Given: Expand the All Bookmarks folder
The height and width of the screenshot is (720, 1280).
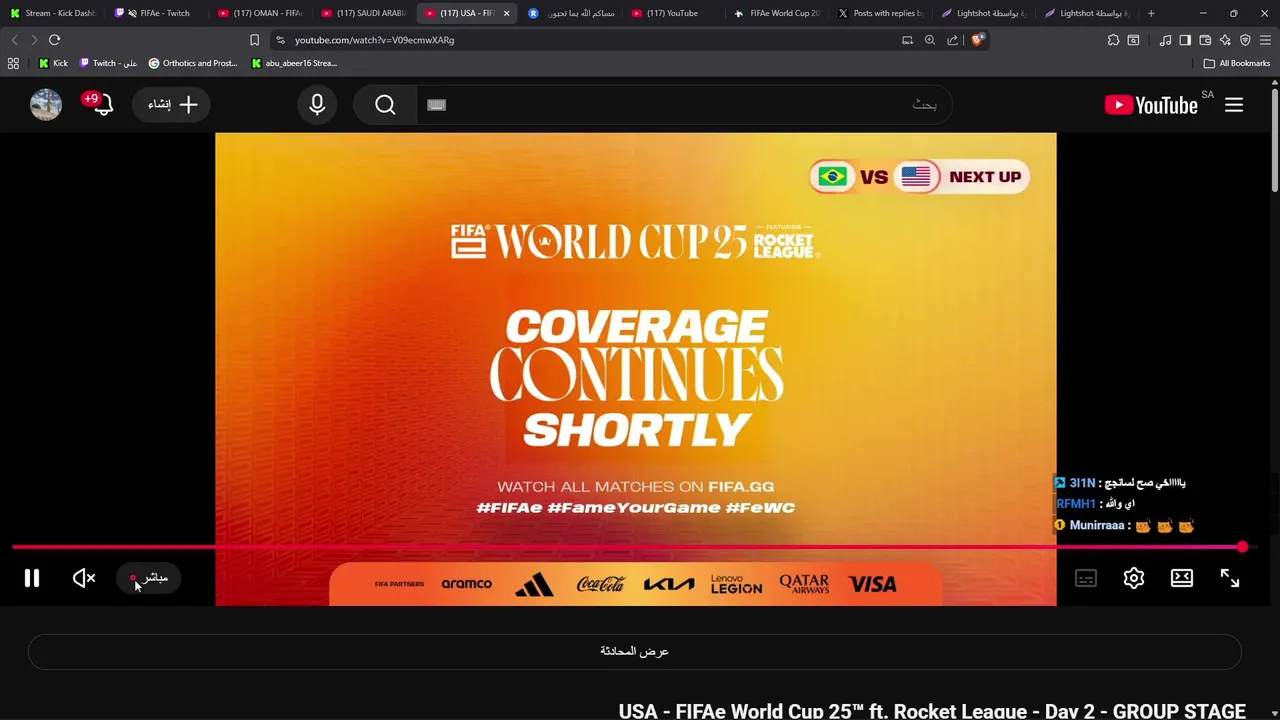Looking at the screenshot, I should click(1237, 63).
